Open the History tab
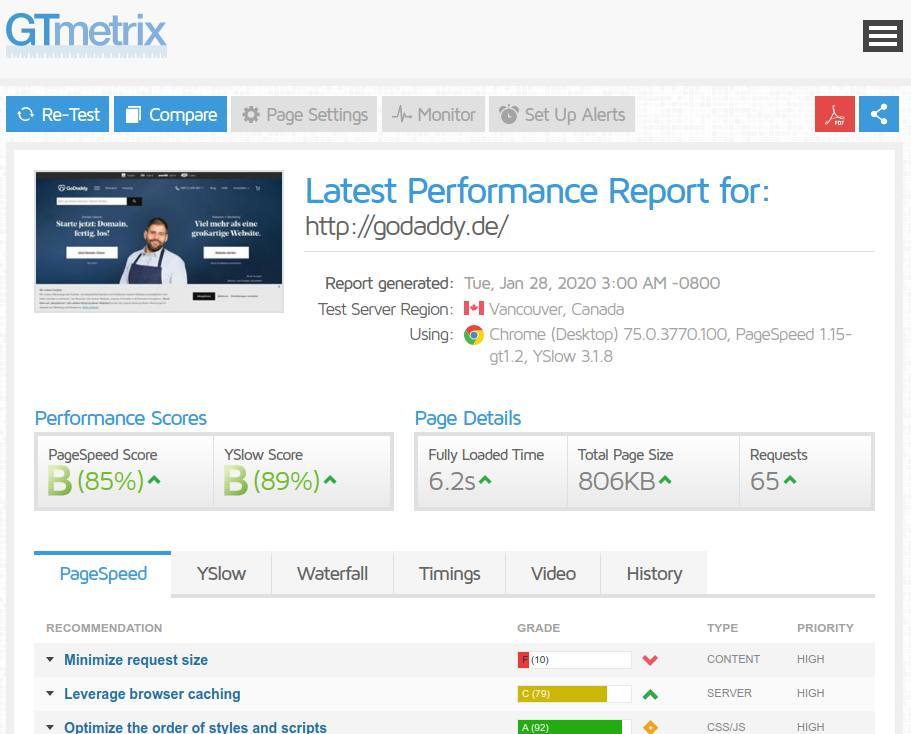Viewport: 911px width, 734px height. point(654,574)
